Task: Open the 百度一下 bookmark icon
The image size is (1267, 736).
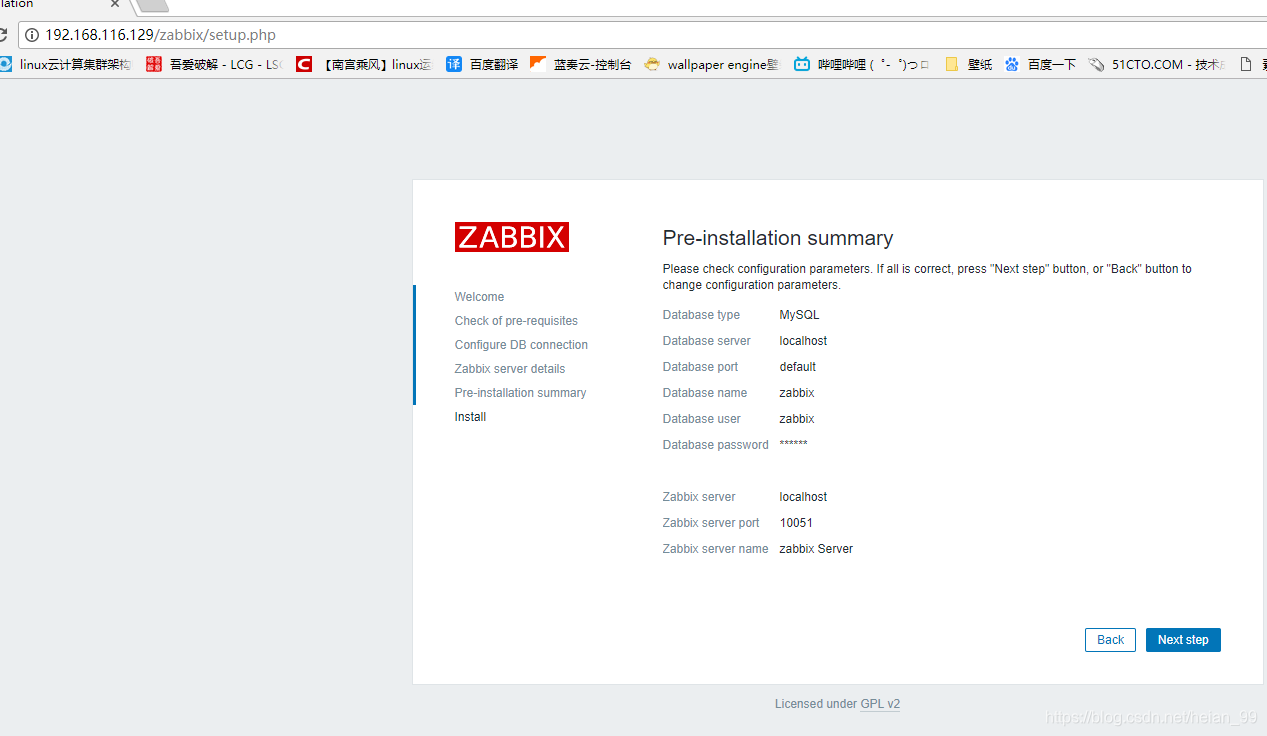Action: (1012, 64)
